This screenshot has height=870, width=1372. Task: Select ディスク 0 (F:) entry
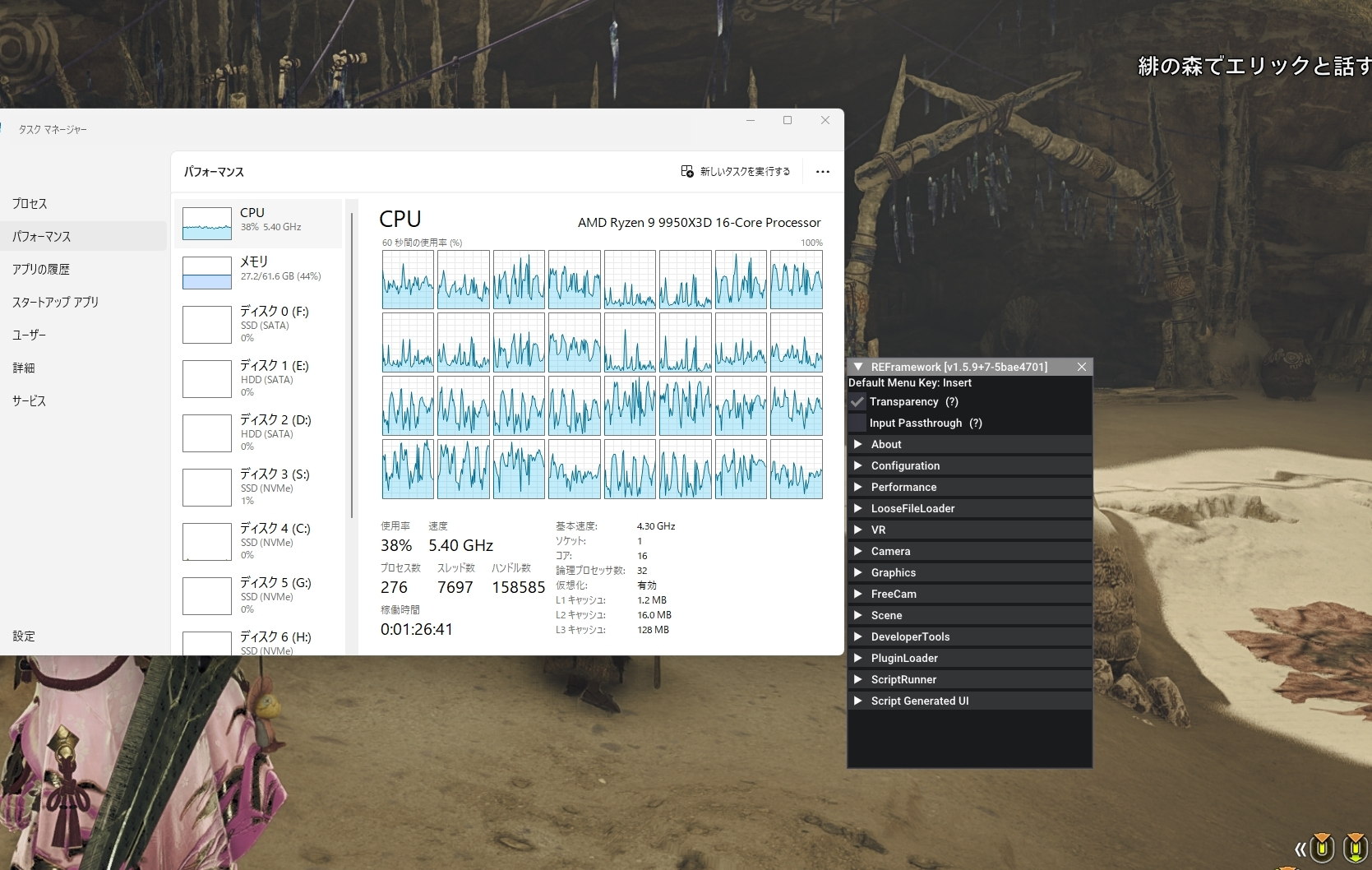(258, 324)
